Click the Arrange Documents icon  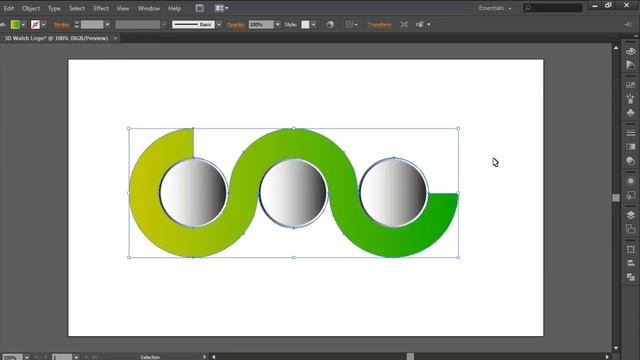220,8
